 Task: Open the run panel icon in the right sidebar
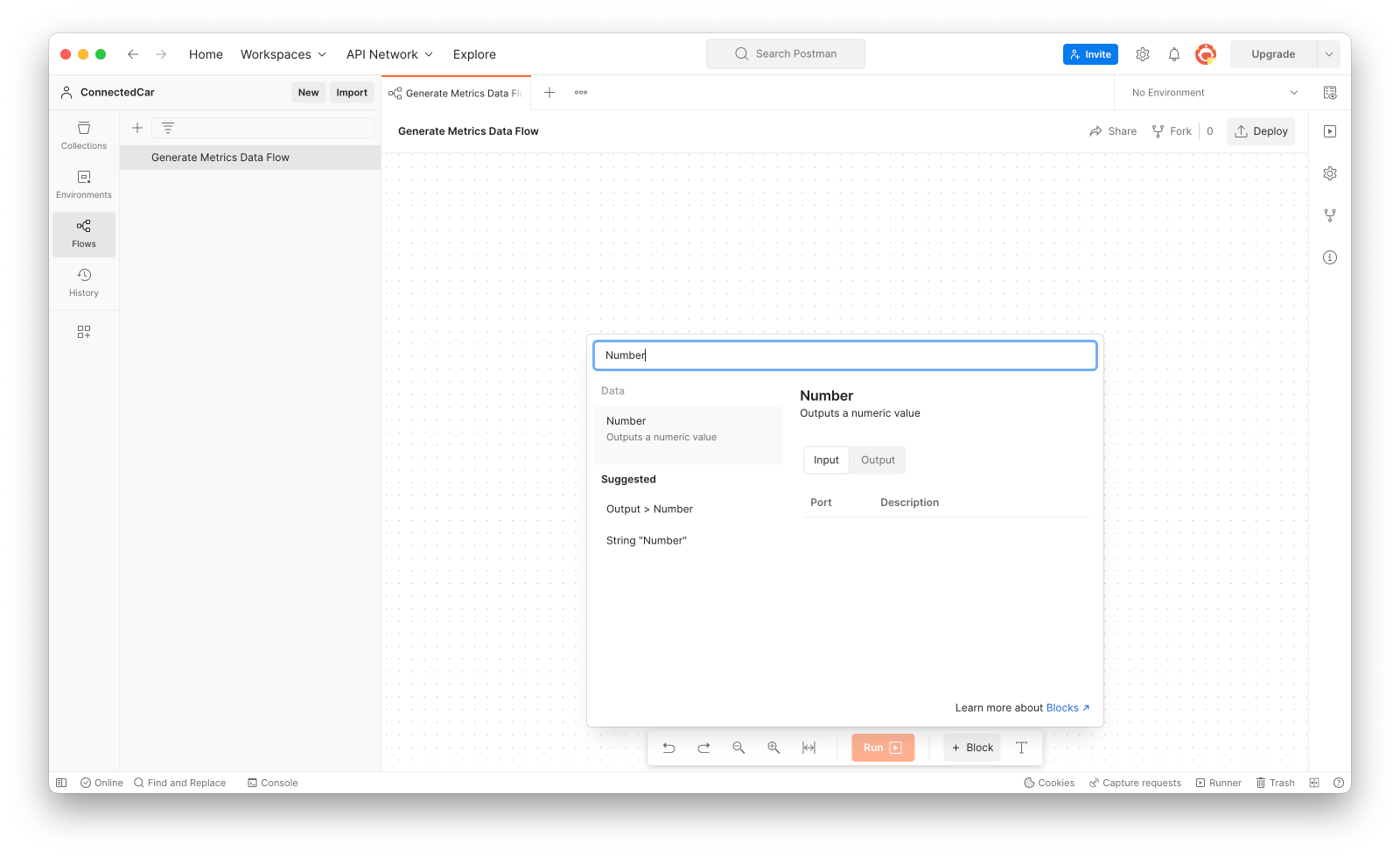(1330, 131)
